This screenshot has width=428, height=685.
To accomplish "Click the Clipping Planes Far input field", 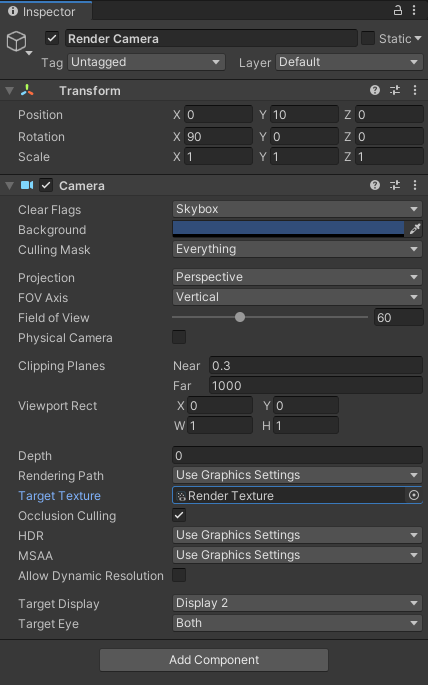I will click(x=316, y=385).
